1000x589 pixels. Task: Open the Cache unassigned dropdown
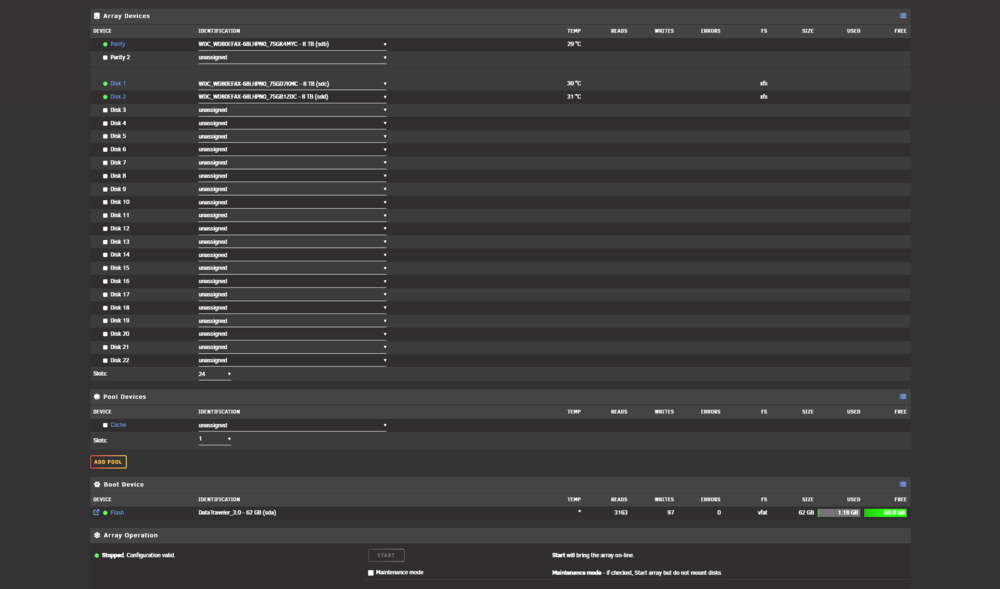coord(292,425)
